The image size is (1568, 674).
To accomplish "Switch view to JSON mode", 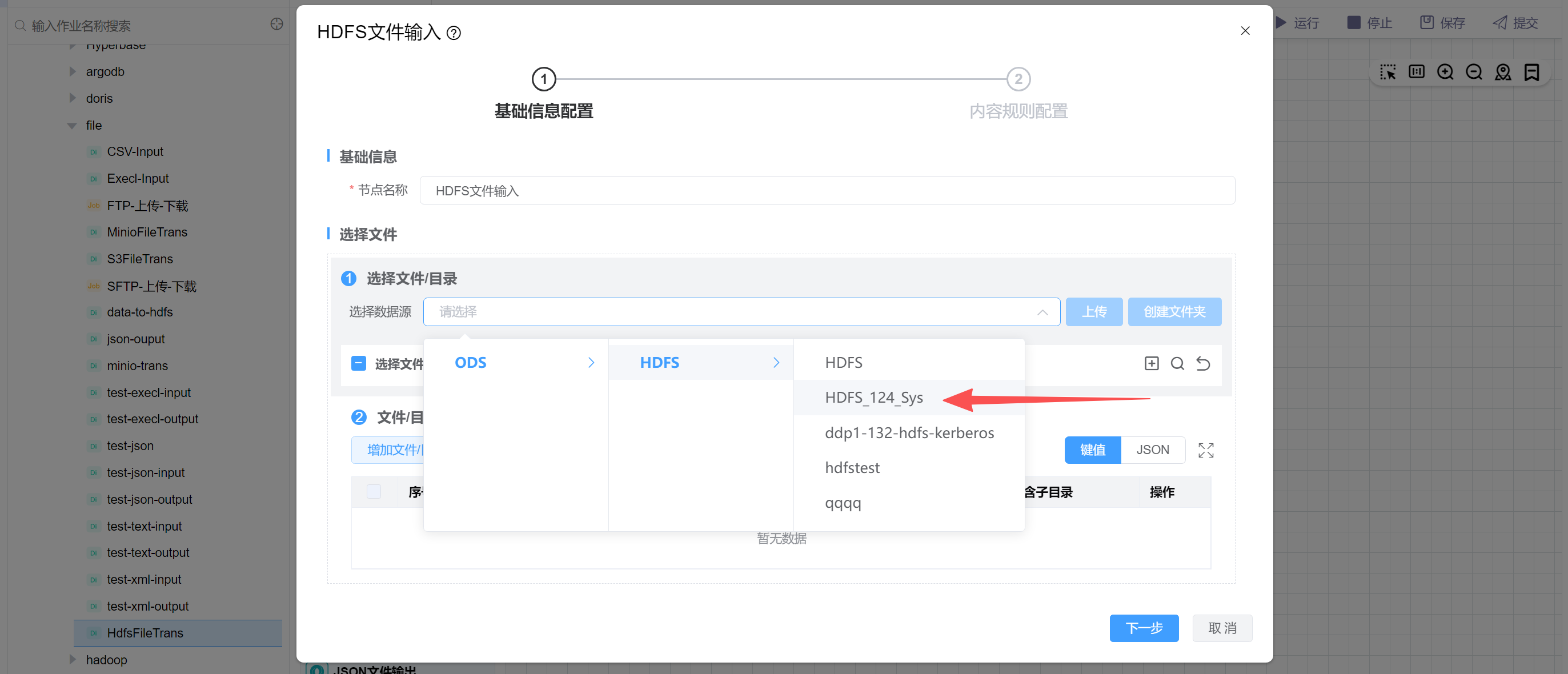I will pyautogui.click(x=1152, y=450).
